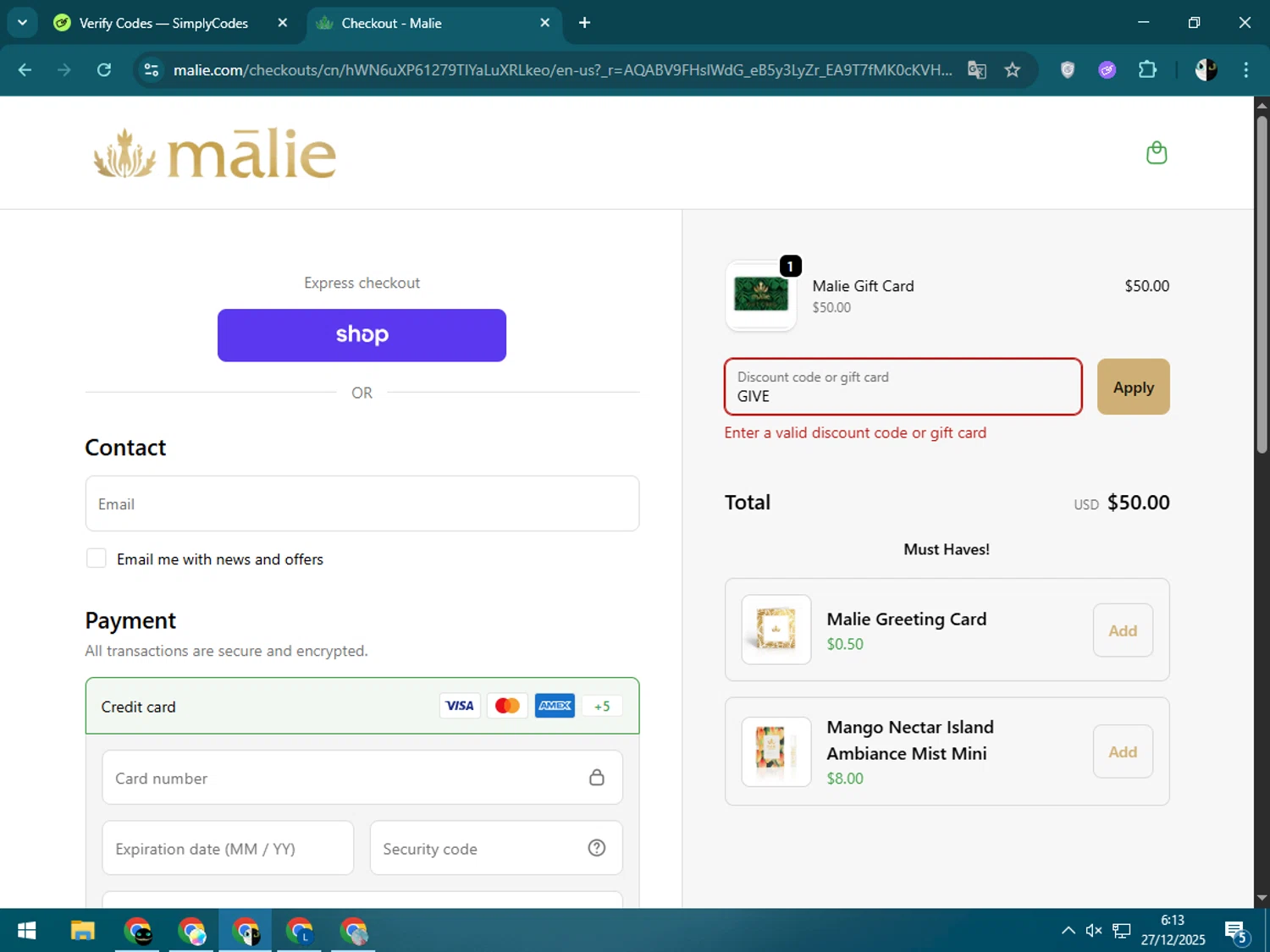Go forward in browser history
1270x952 pixels.
pos(64,70)
